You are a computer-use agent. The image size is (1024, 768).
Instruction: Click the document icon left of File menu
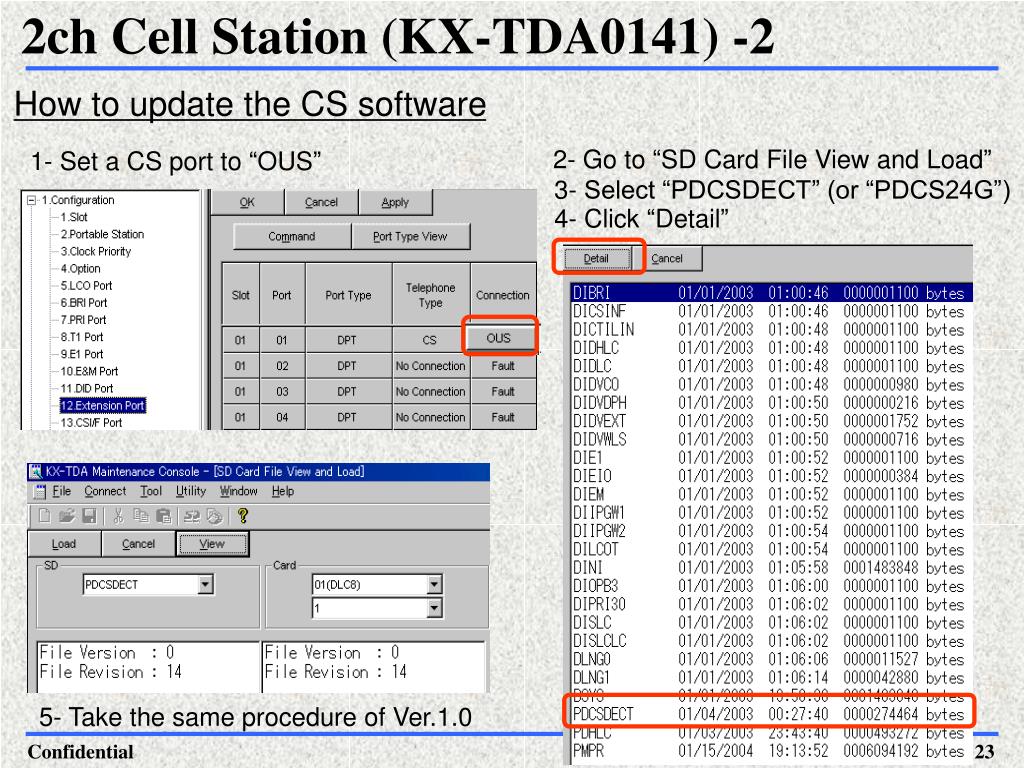click(x=40, y=491)
